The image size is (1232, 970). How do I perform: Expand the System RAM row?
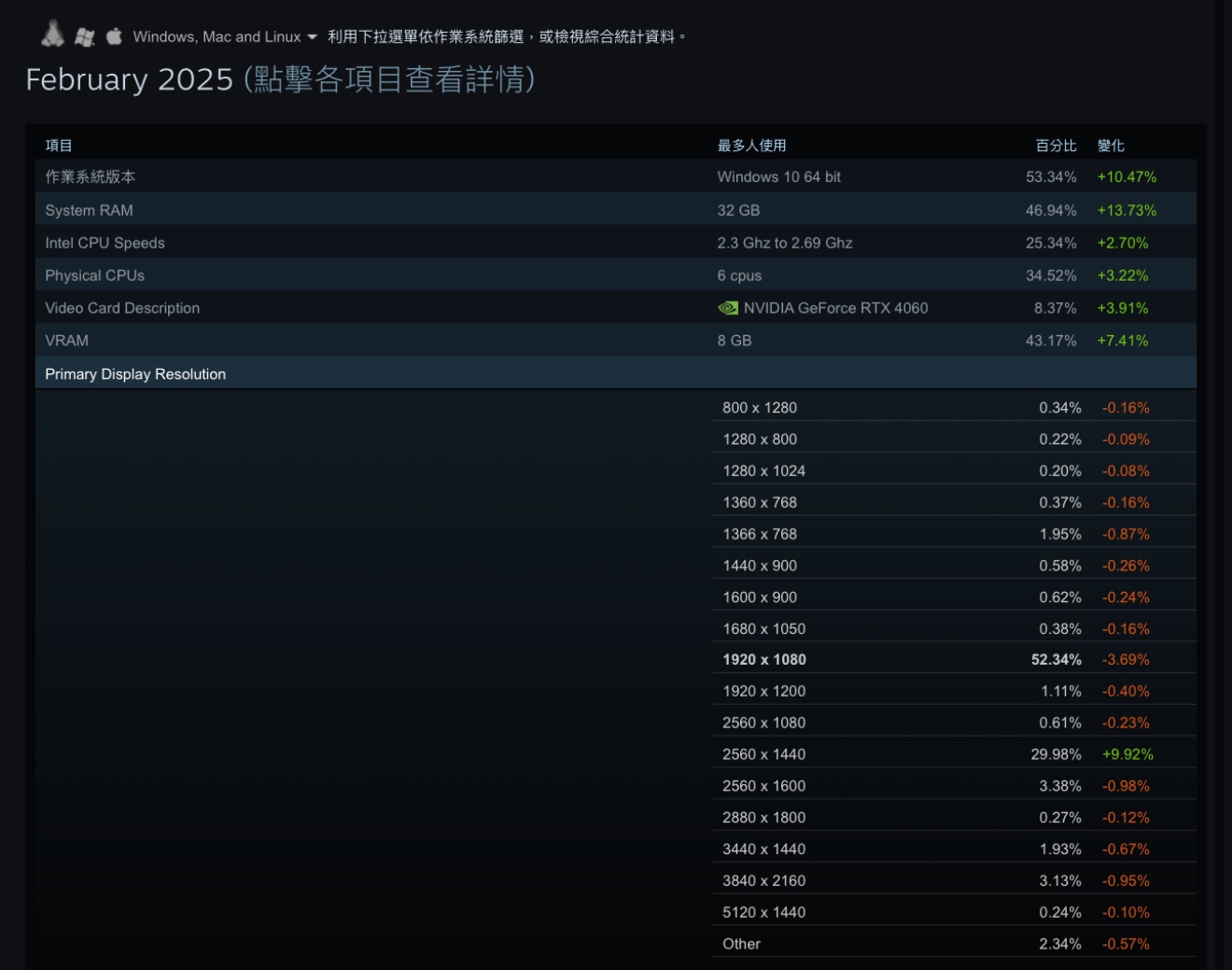pyautogui.click(x=89, y=210)
